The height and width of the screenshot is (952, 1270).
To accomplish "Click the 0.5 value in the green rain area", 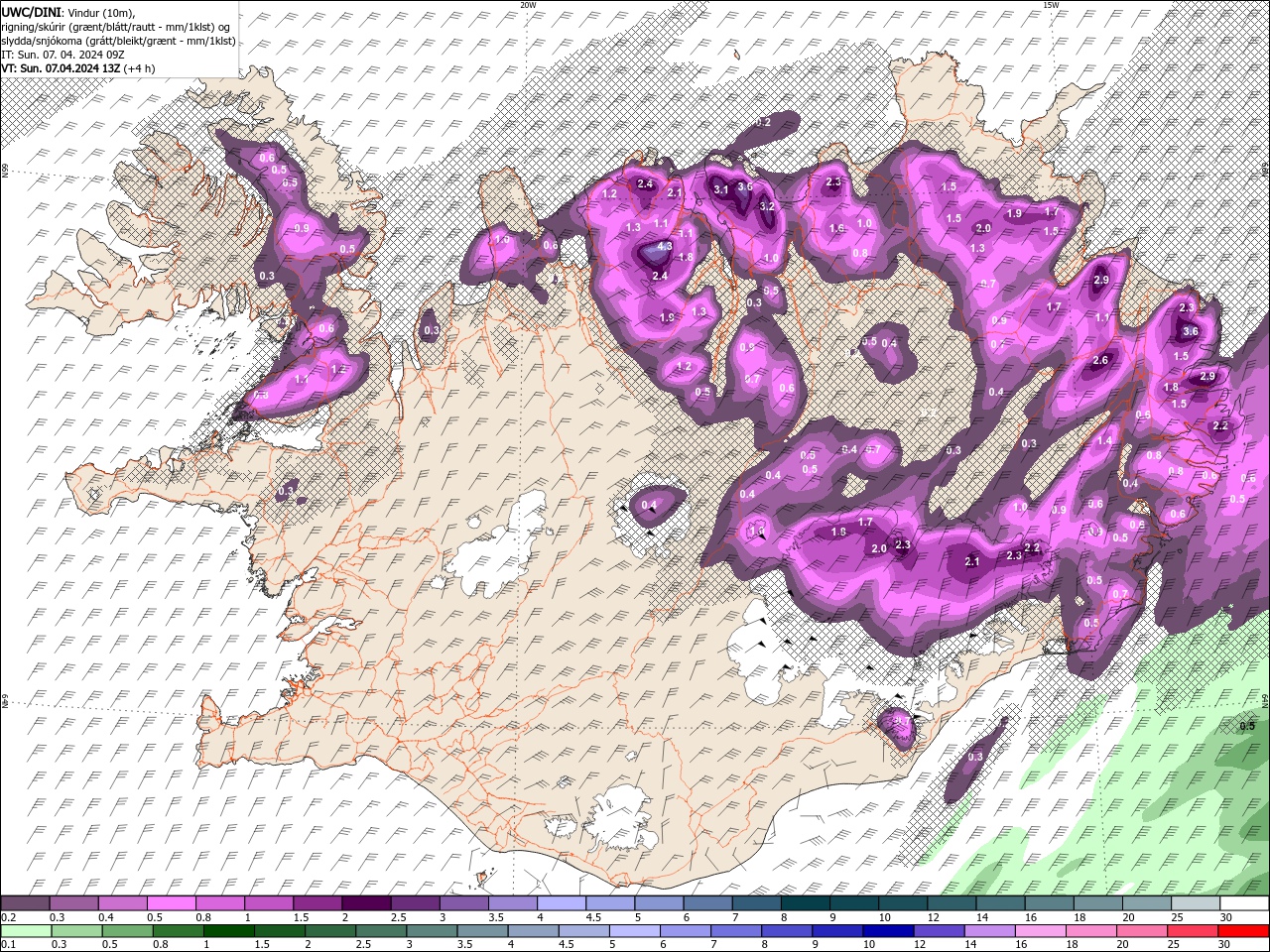I will pos(1247,726).
